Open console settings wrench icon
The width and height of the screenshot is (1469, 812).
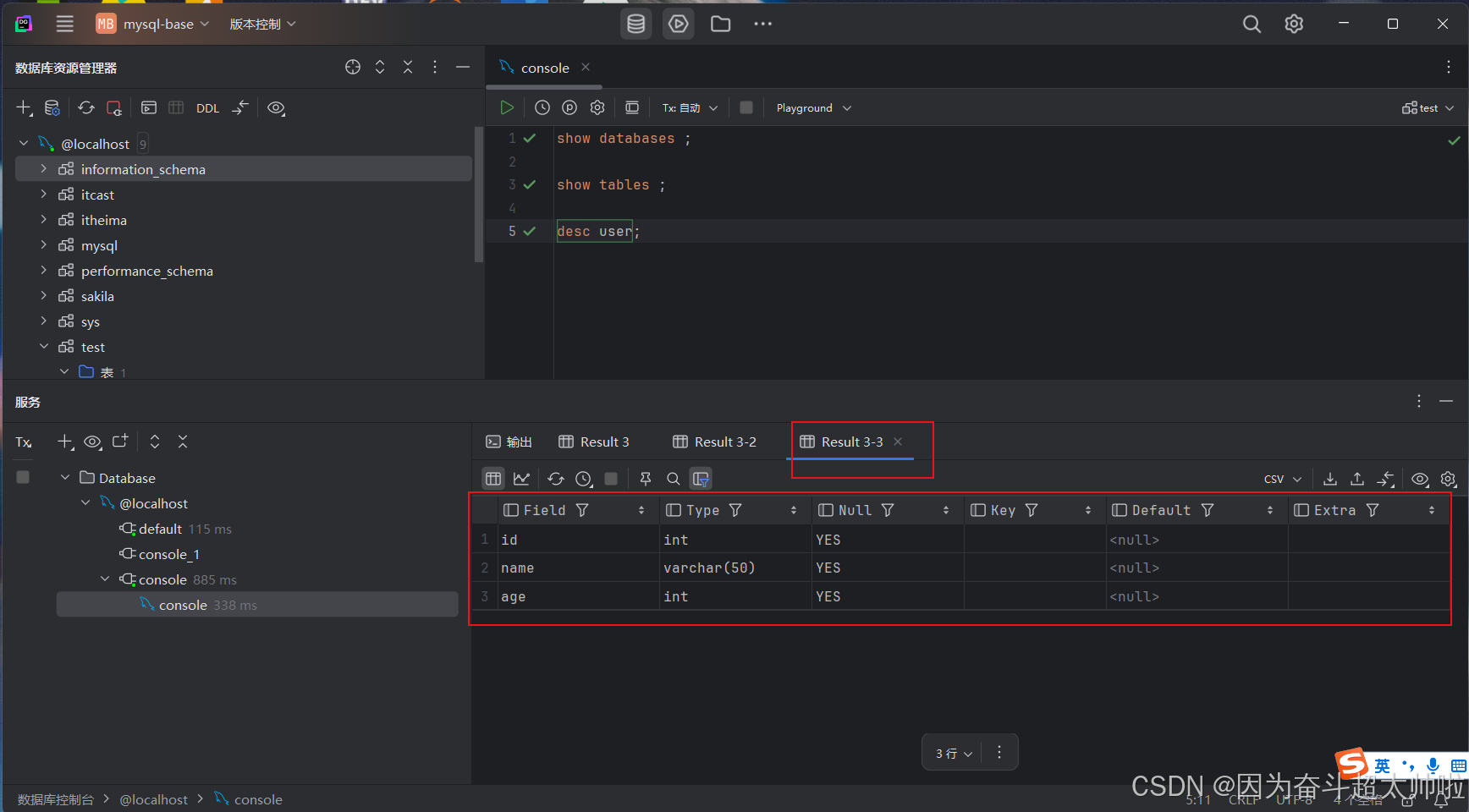(597, 107)
